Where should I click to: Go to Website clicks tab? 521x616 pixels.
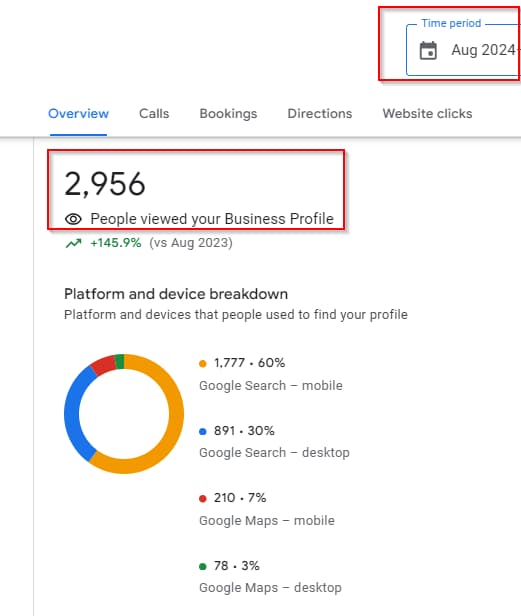click(427, 114)
